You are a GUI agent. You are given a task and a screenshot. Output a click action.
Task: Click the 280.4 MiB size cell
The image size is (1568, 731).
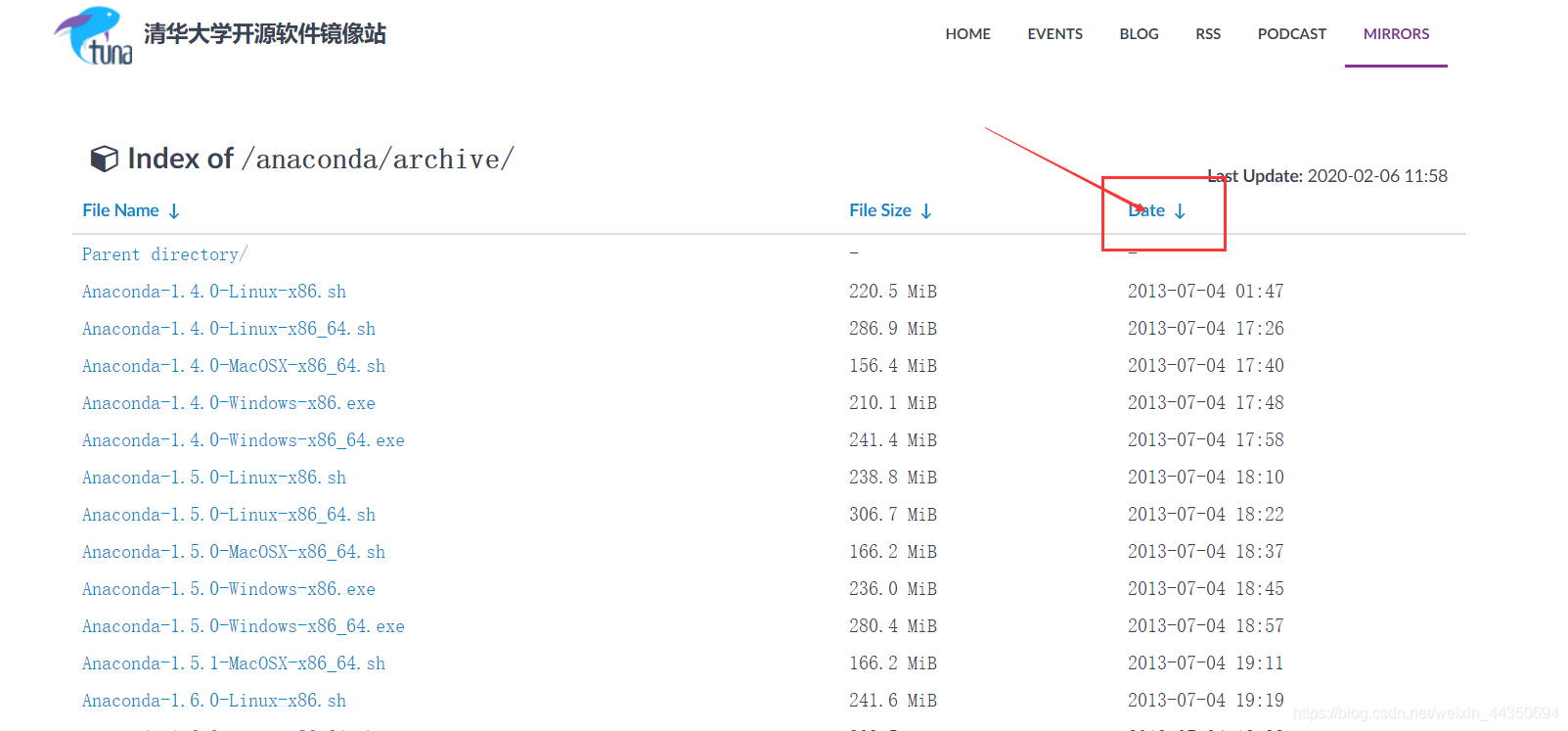[x=893, y=626]
